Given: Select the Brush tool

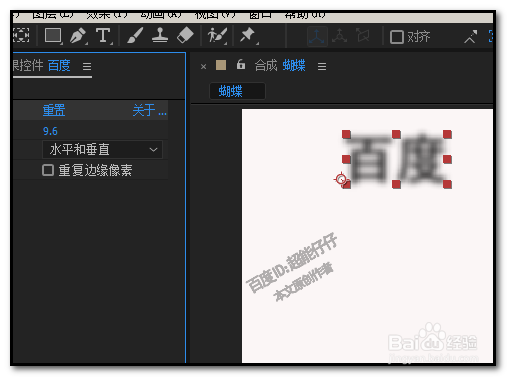Looking at the screenshot, I should 135,35.
